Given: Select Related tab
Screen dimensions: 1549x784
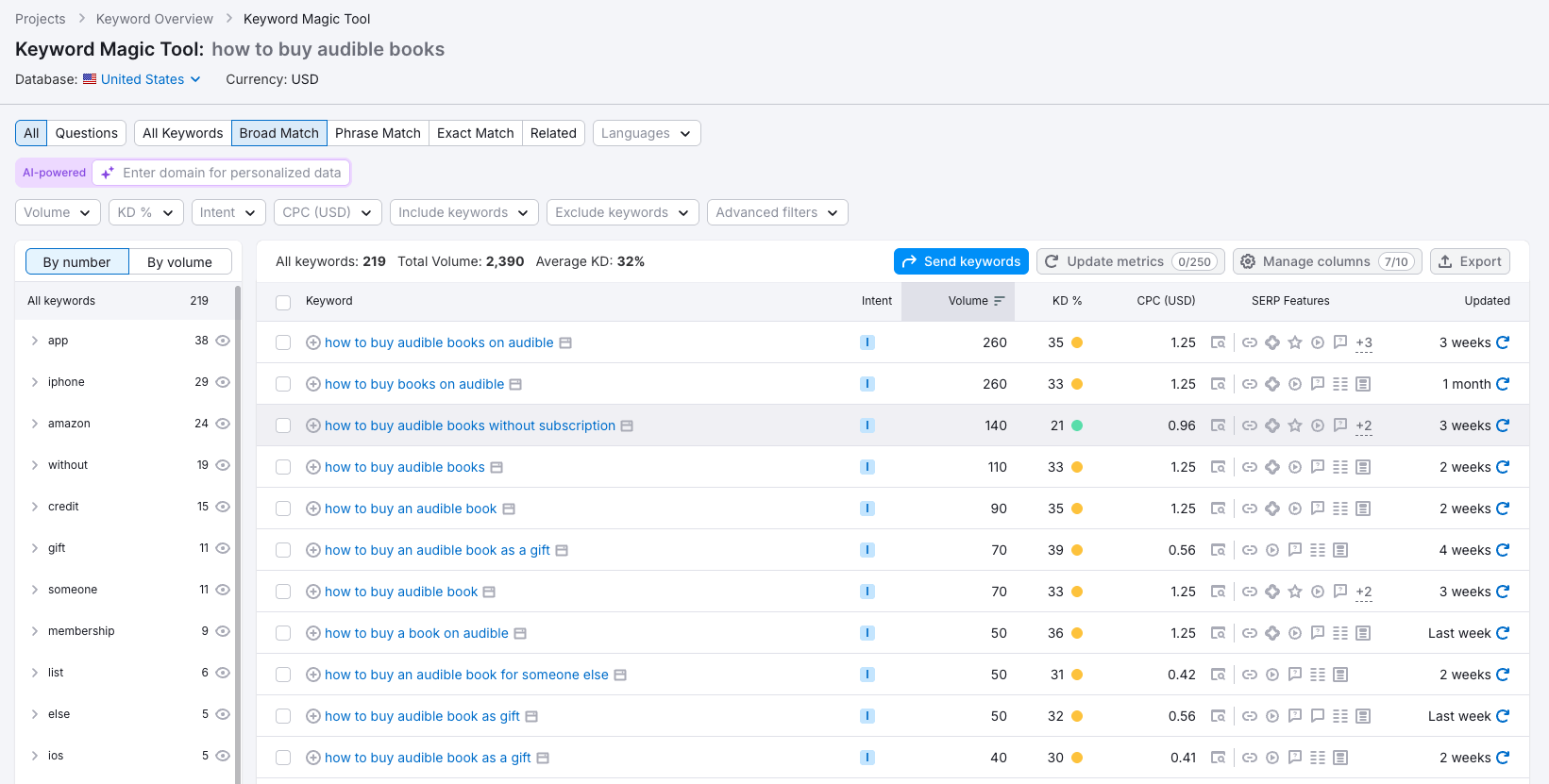Looking at the screenshot, I should pos(553,133).
